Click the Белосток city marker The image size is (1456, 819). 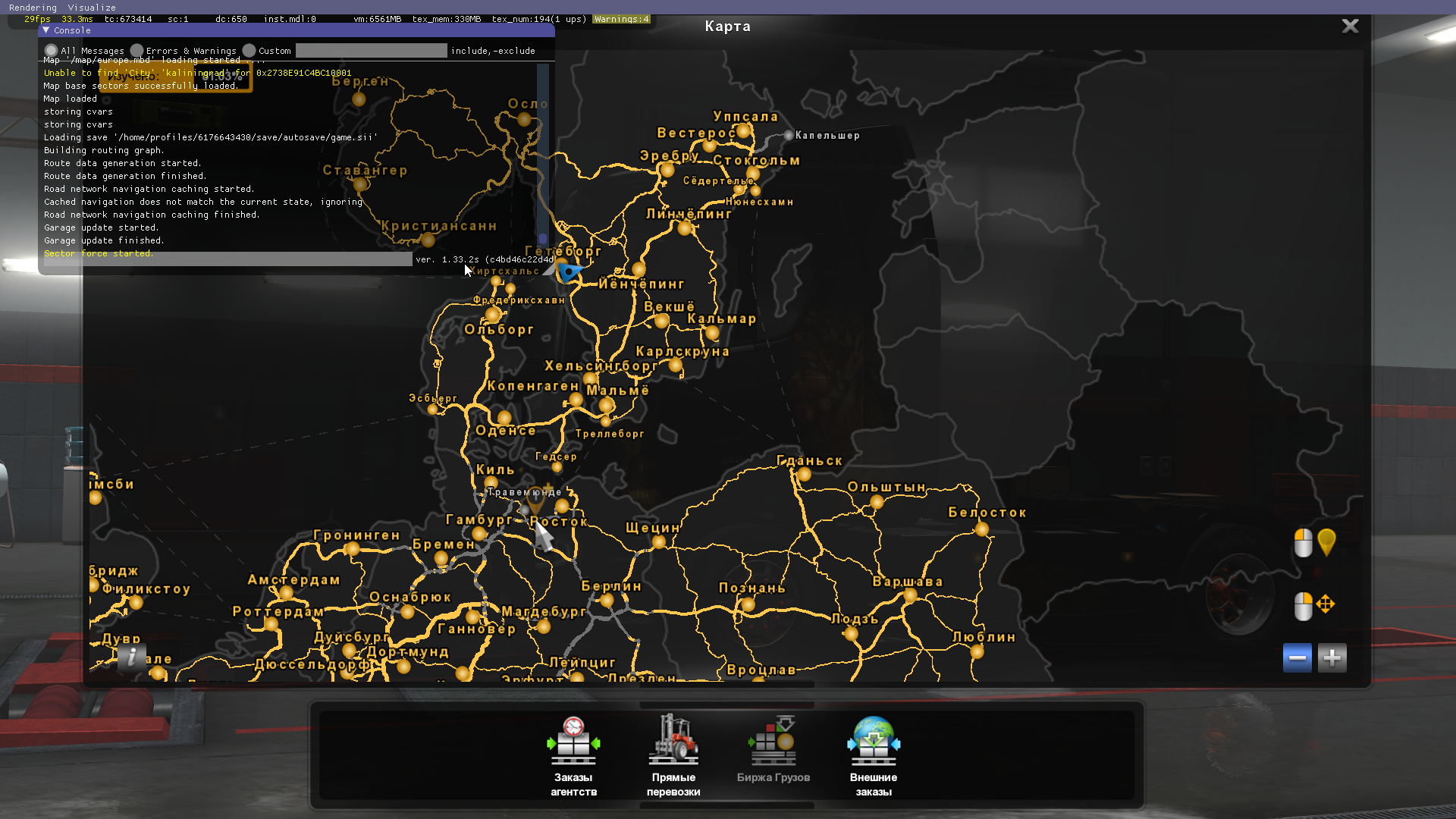(x=982, y=529)
